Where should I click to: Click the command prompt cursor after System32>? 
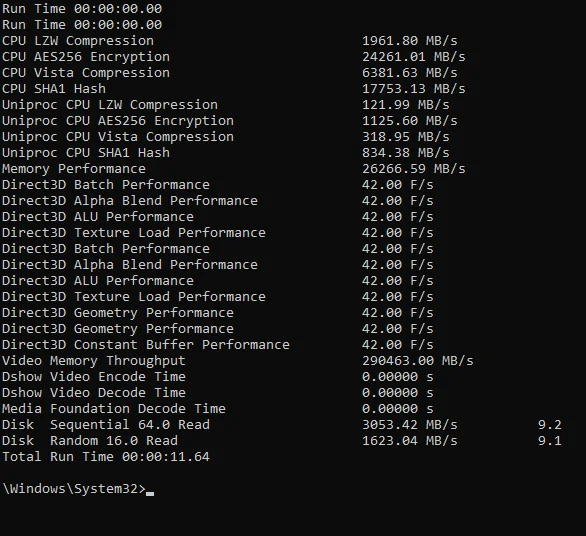click(150, 493)
